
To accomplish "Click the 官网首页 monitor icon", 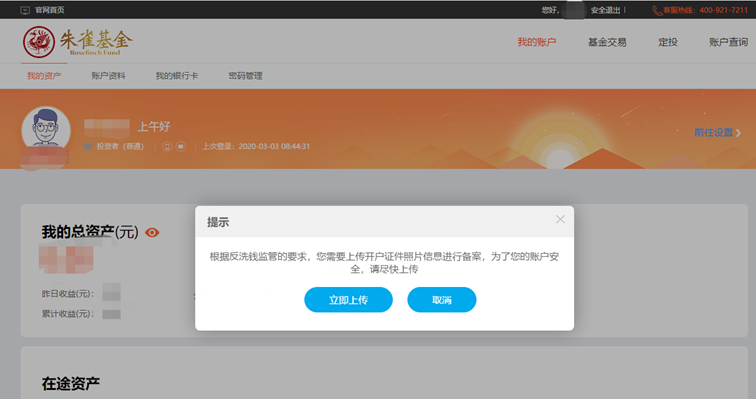I will (25, 10).
